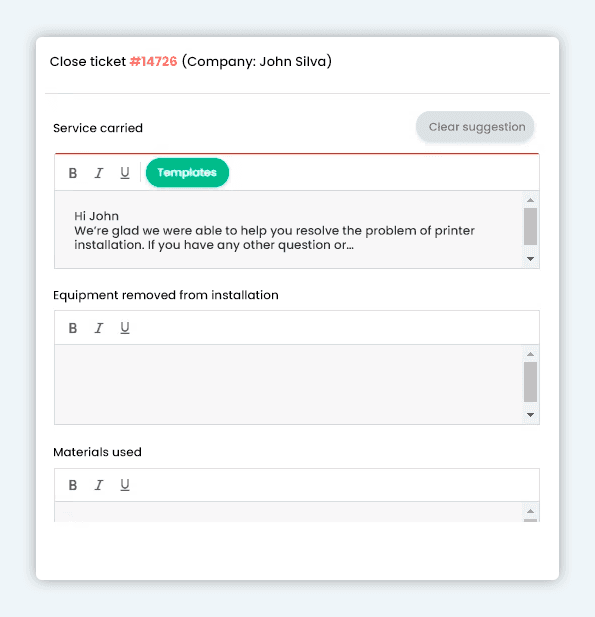This screenshot has height=617, width=595.
Task: Toggle bold in Materials used editor
Action: [73, 485]
